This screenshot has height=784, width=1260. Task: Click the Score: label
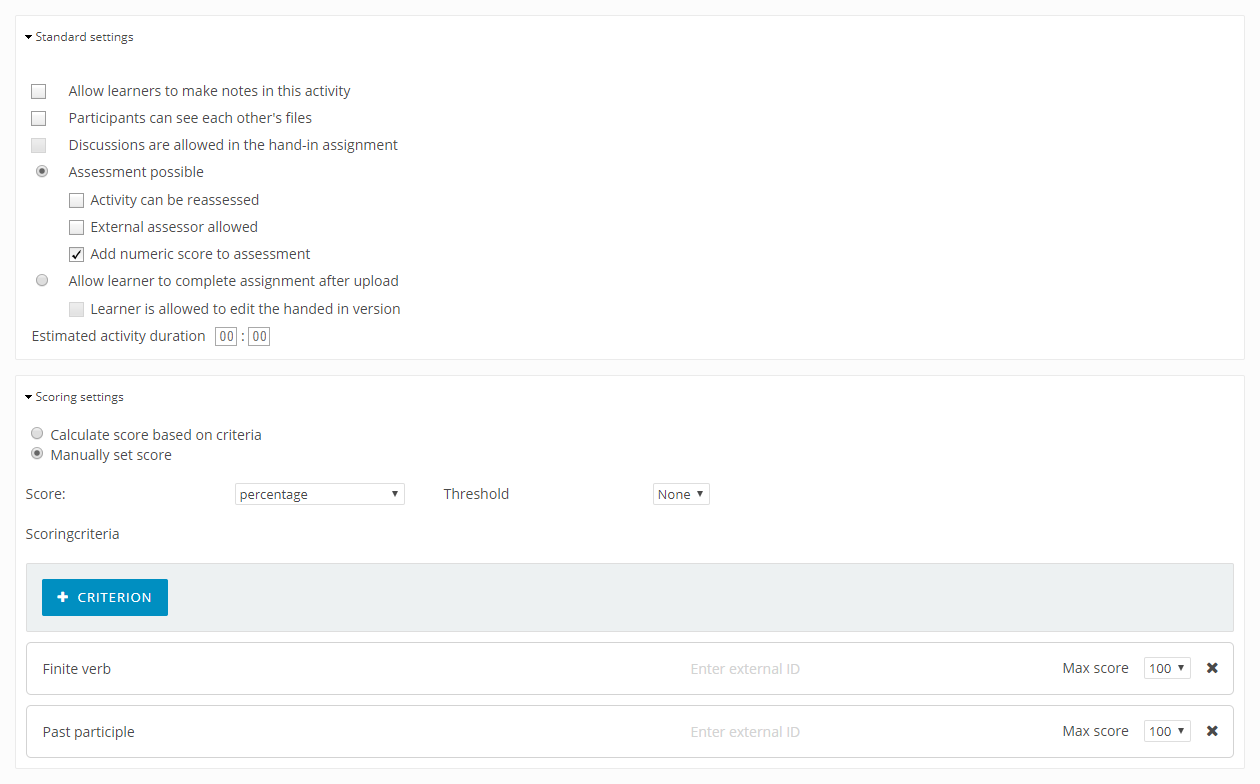[46, 494]
